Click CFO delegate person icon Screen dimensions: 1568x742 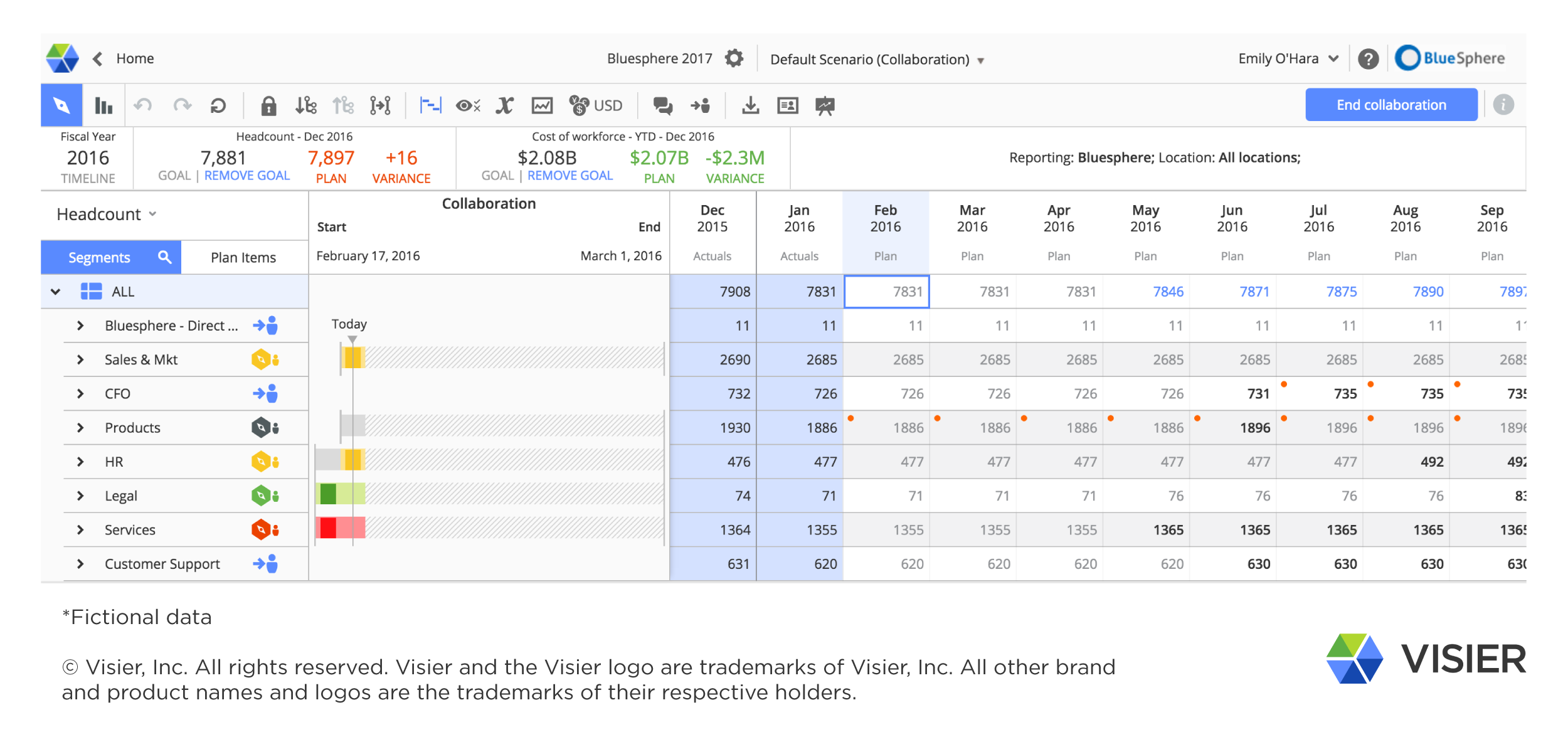(x=265, y=393)
